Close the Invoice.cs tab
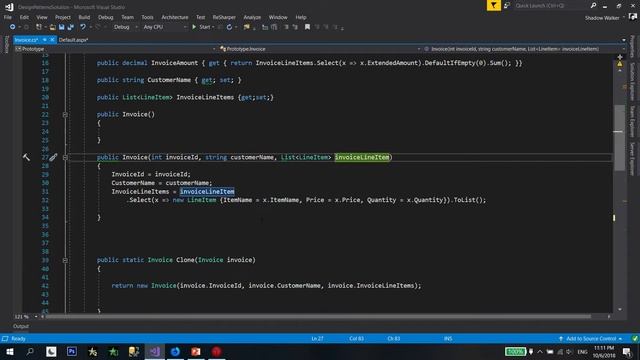Viewport: 640px width, 360px height. 52,40
